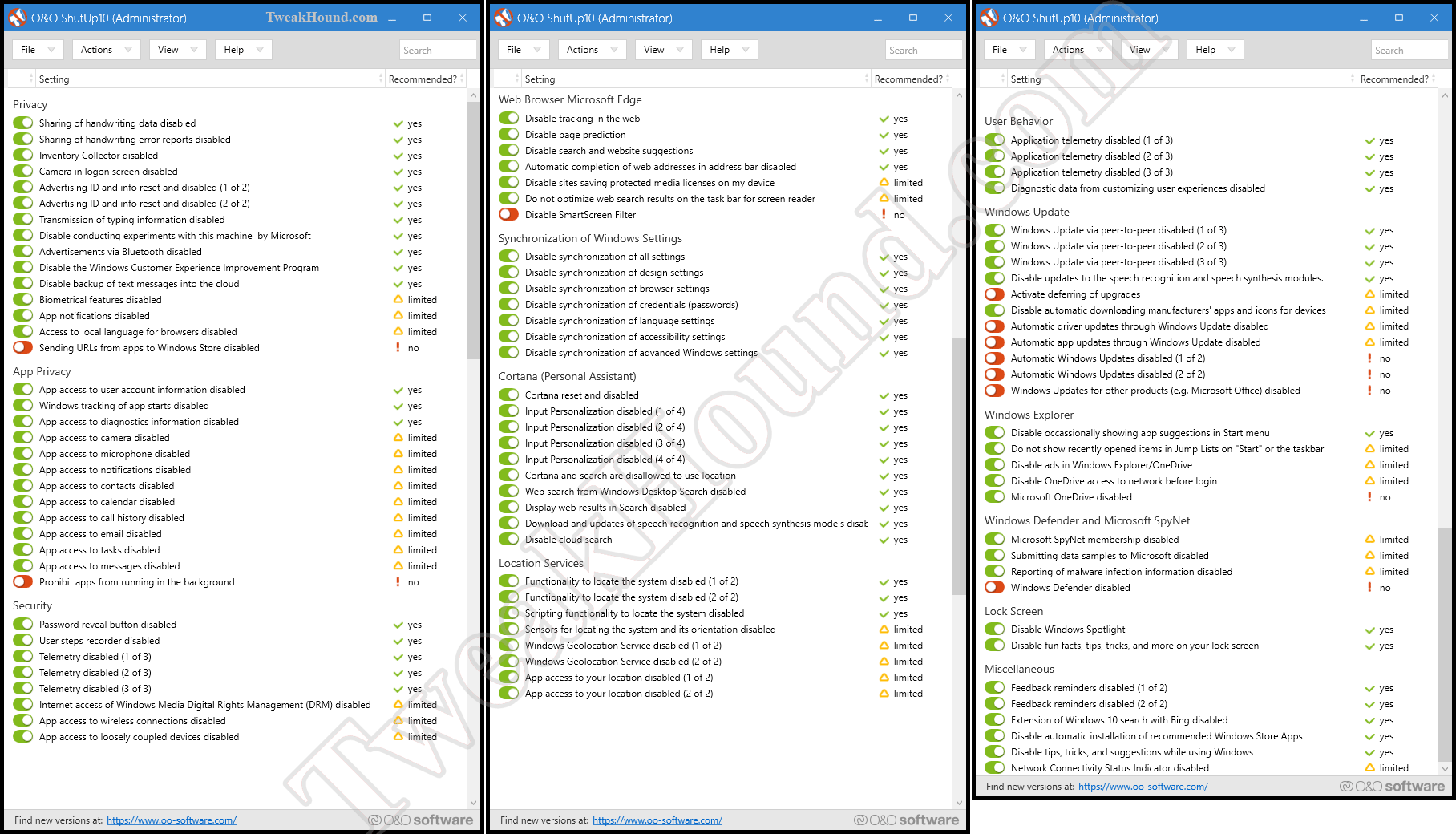Click the scroll-down arrow in the middle window
Viewport: 1456px width, 834px height.
pyautogui.click(x=959, y=802)
